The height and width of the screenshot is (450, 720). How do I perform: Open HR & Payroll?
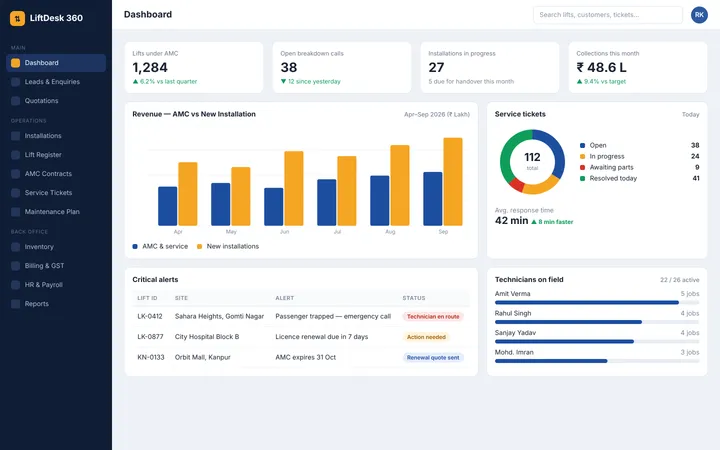click(x=56, y=285)
